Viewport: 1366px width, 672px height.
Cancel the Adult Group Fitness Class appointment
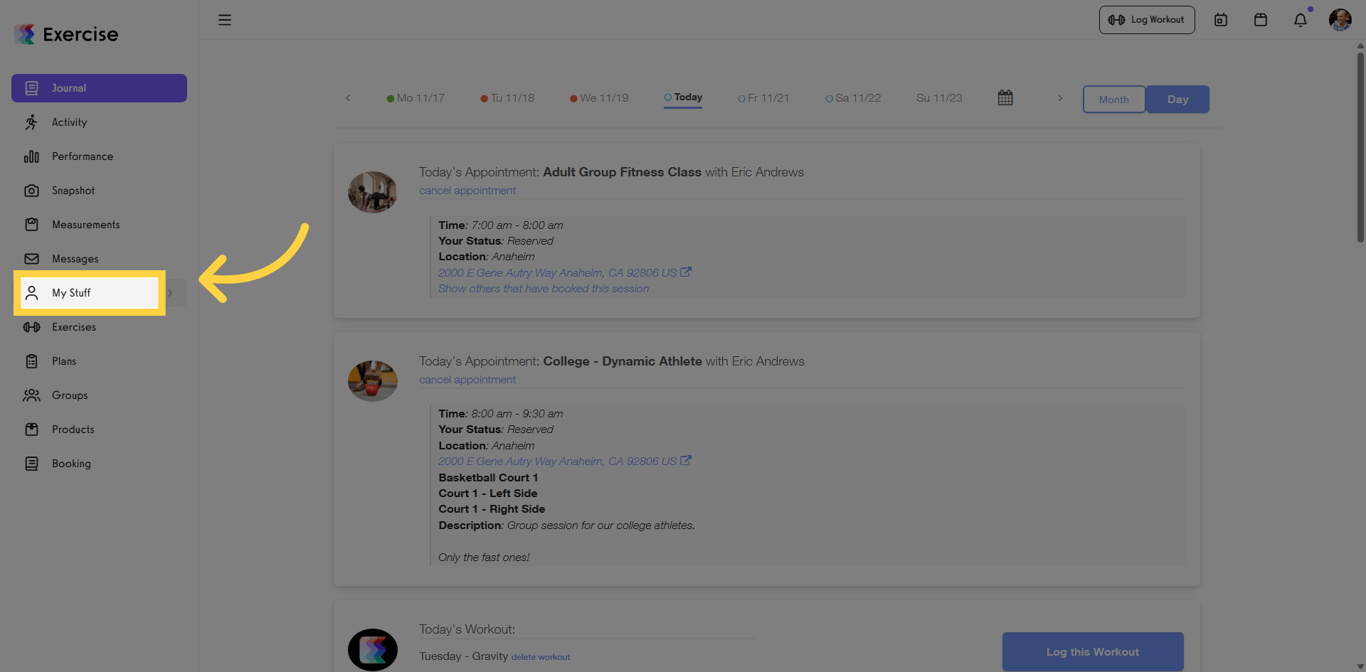click(467, 190)
